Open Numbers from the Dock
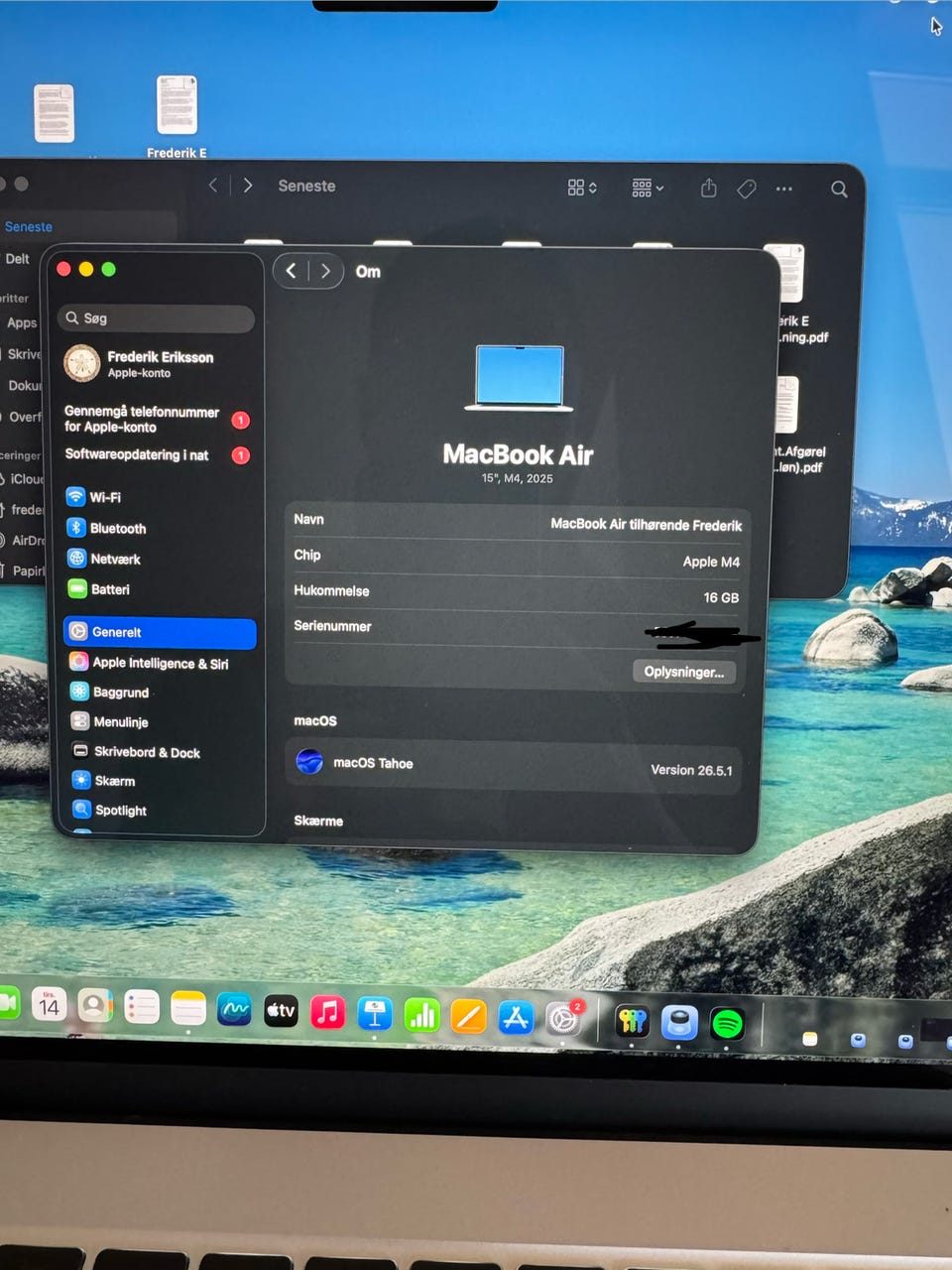952x1270 pixels. click(x=421, y=1015)
